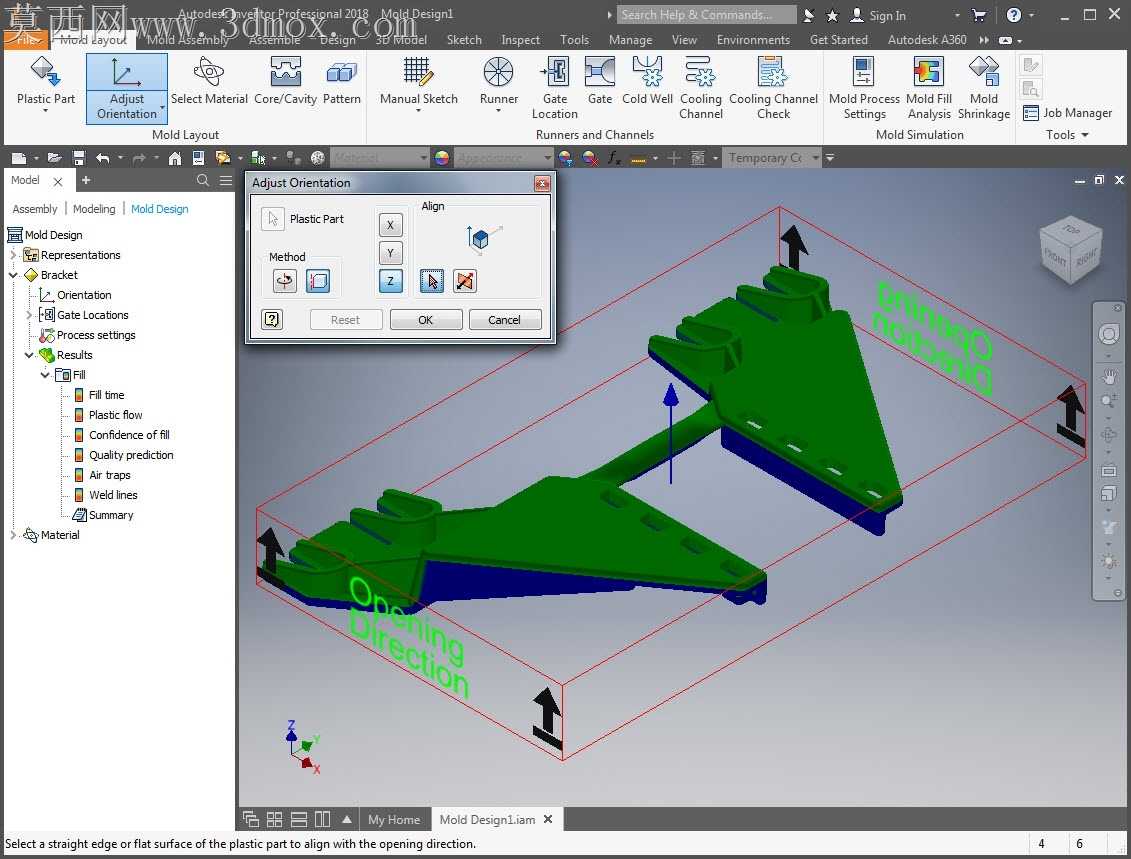The height and width of the screenshot is (859, 1131).
Task: Select the Cooling Channel Check tool
Action: click(773, 88)
